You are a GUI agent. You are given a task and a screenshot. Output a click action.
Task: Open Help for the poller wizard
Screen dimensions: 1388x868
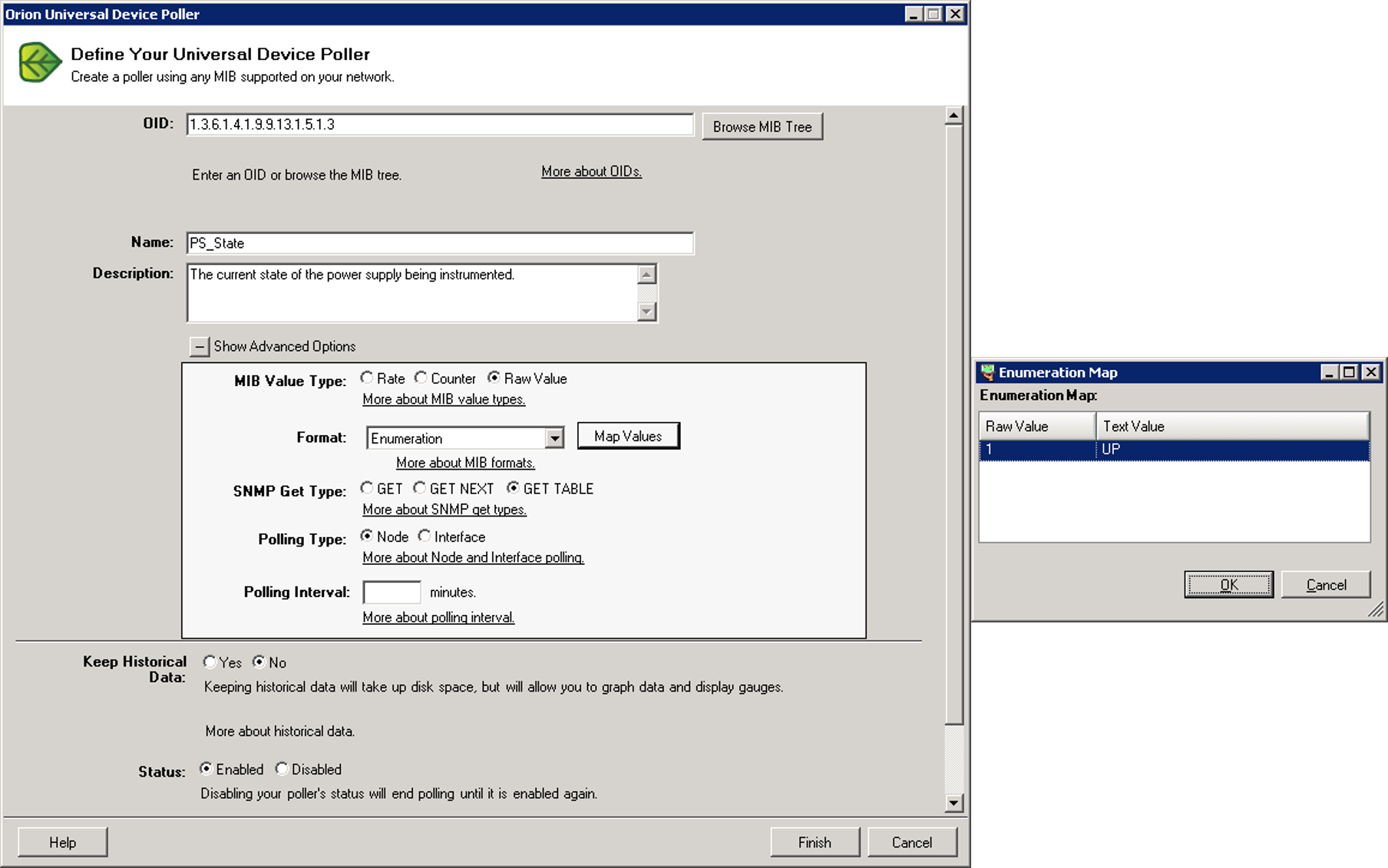[63, 842]
